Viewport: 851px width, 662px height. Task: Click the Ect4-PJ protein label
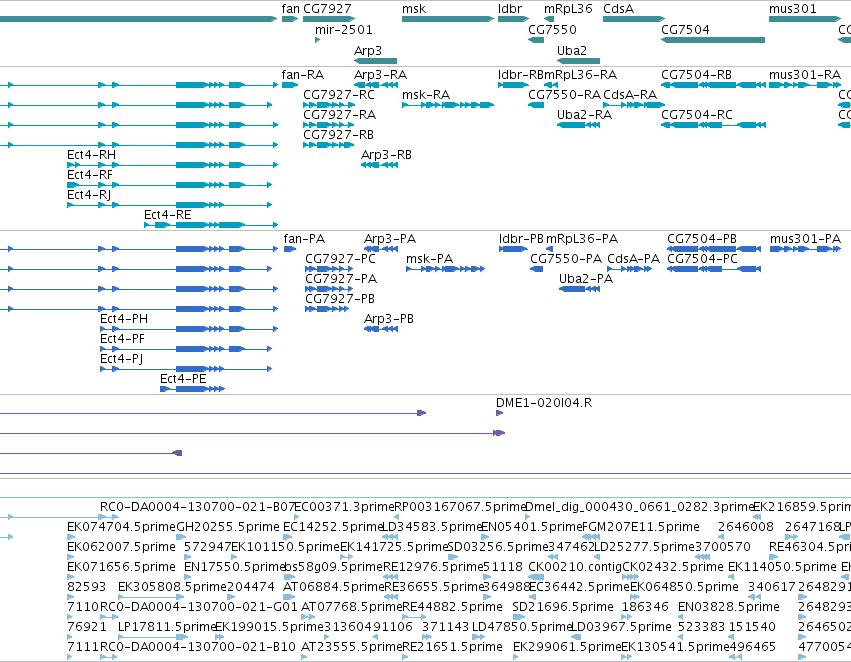tap(122, 359)
